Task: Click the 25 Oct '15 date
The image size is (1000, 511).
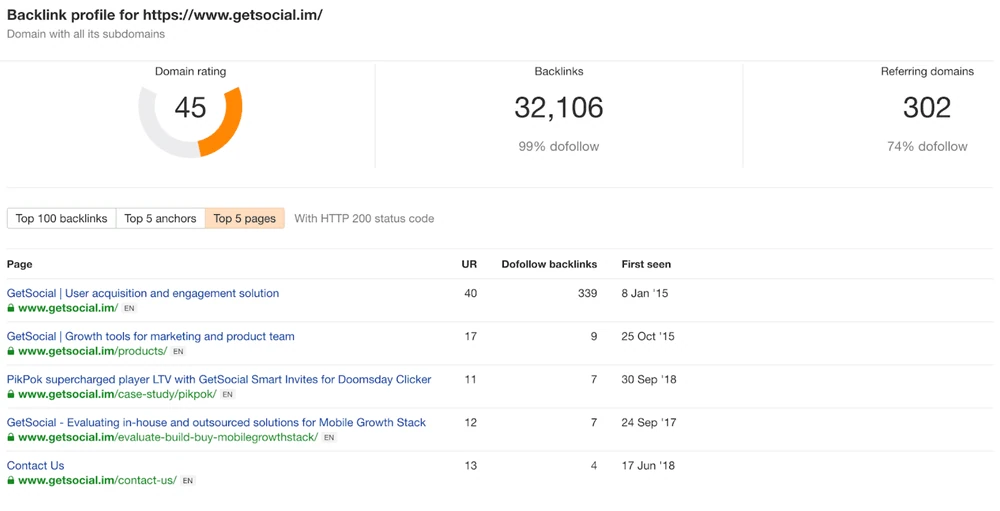Action: coord(648,336)
